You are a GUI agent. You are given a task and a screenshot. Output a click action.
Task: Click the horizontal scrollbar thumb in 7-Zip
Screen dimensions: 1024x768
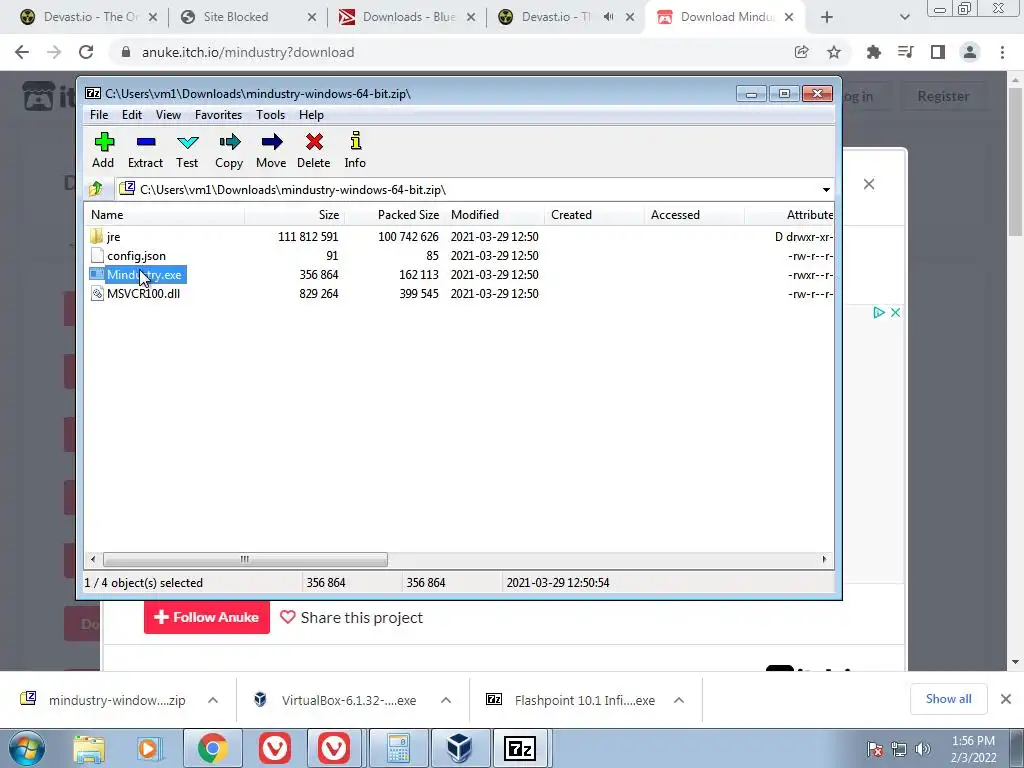(x=245, y=559)
